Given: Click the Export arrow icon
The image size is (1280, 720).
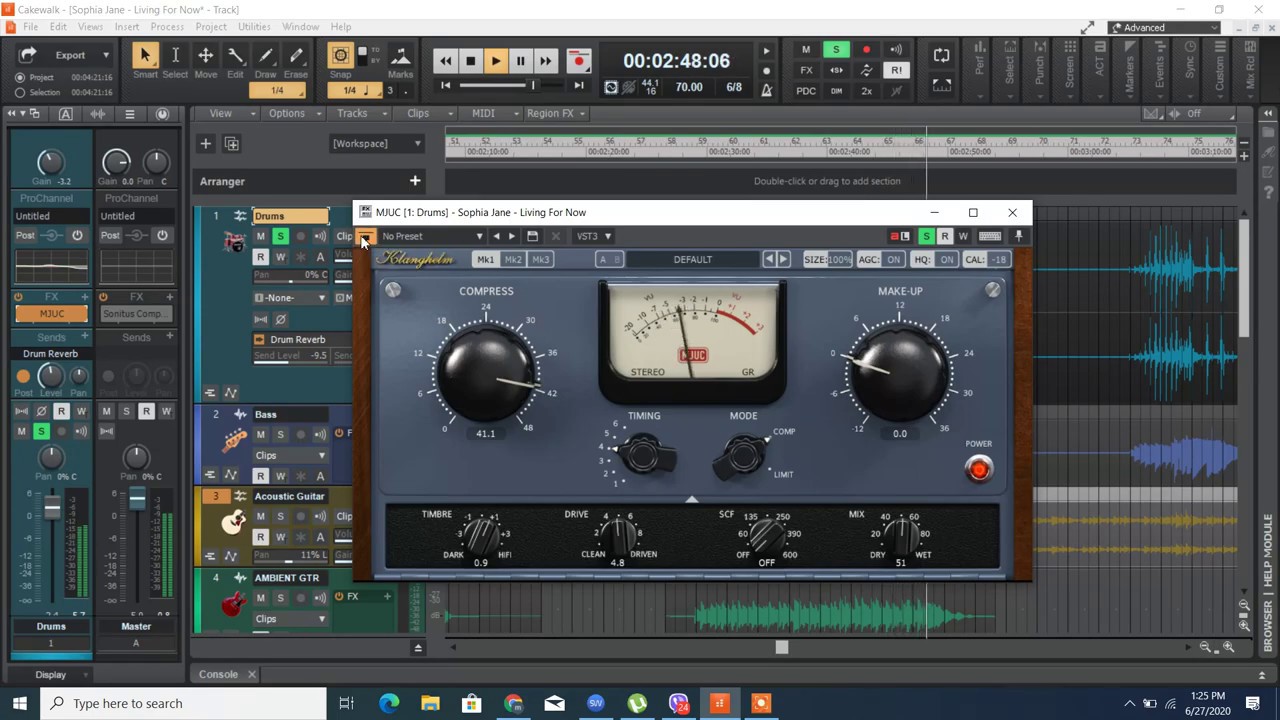Looking at the screenshot, I should 28,55.
